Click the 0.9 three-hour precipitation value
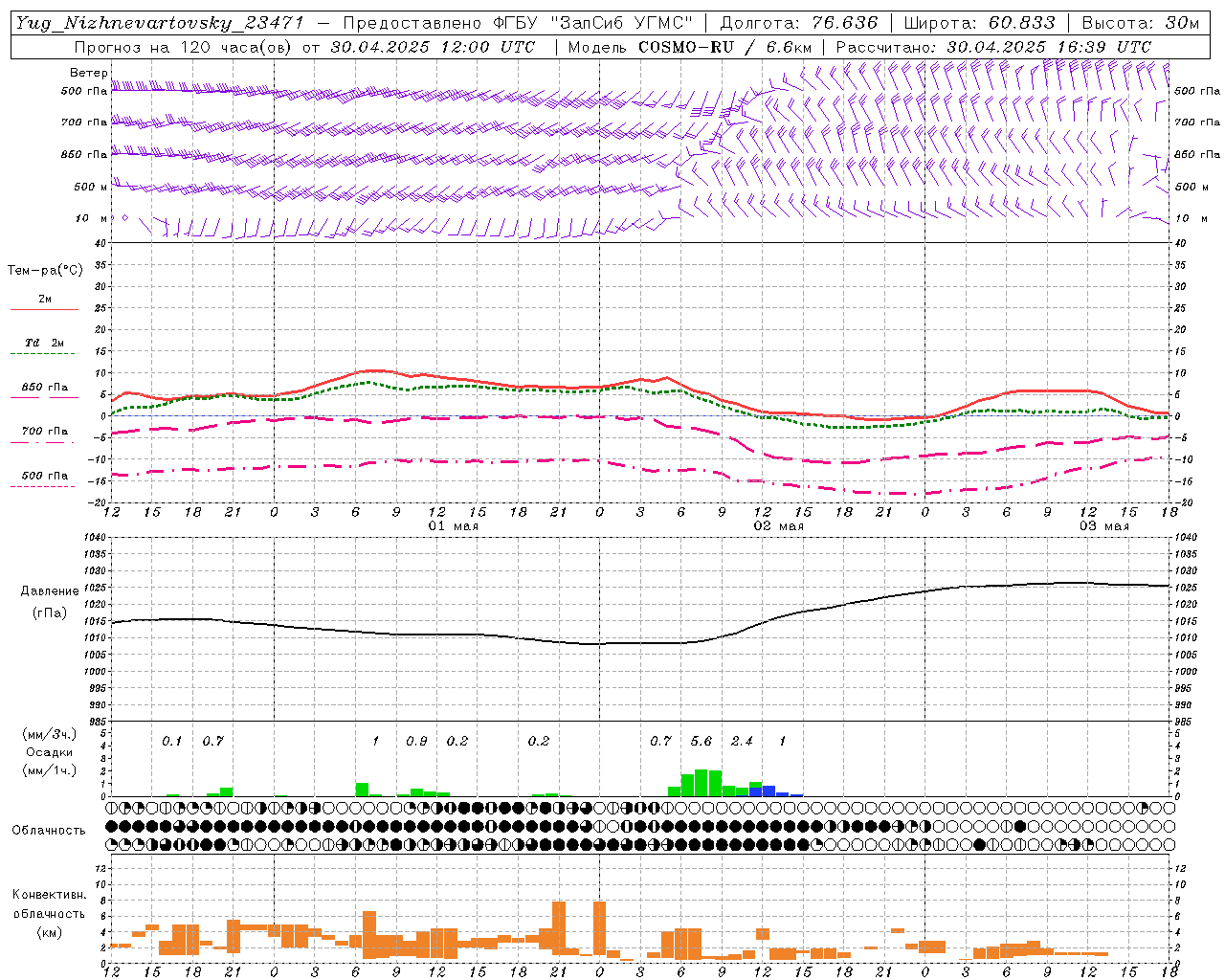The width and height of the screenshot is (1225, 980). click(416, 741)
